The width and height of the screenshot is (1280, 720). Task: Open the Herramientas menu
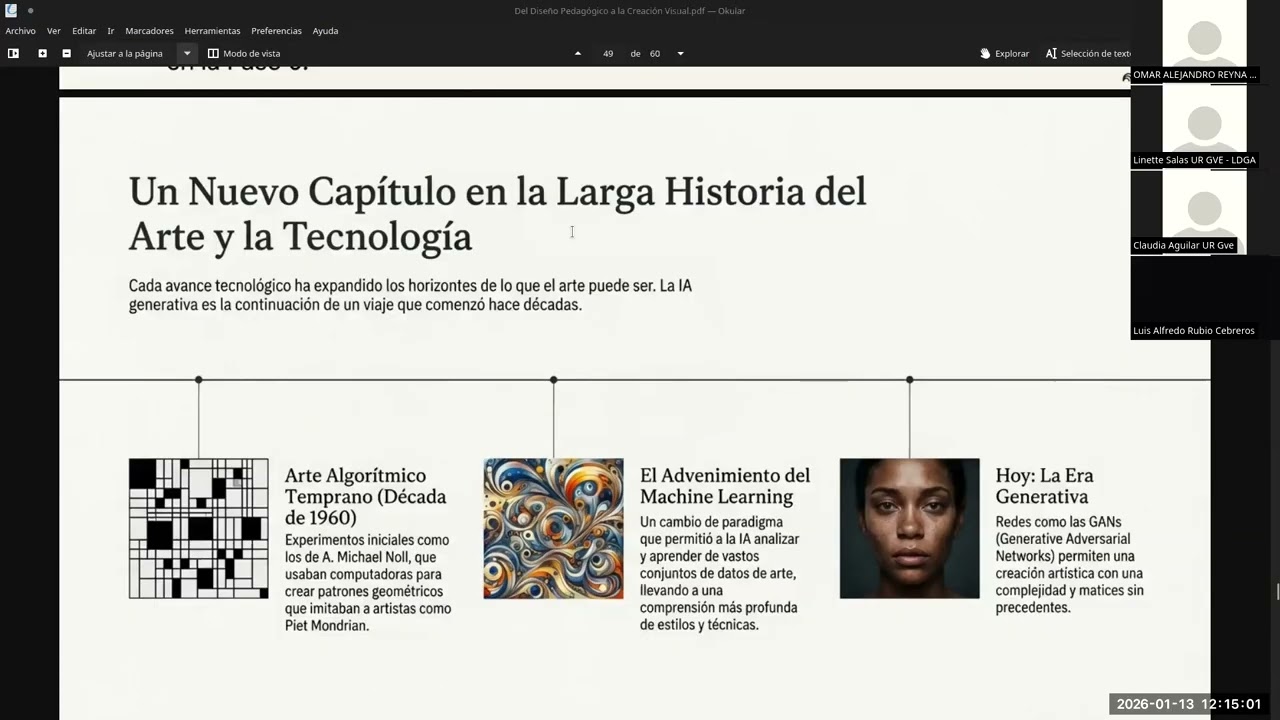tap(212, 31)
